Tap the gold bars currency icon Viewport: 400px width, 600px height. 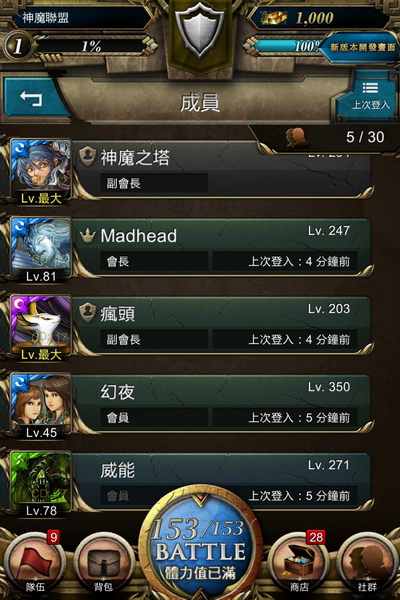(274, 18)
